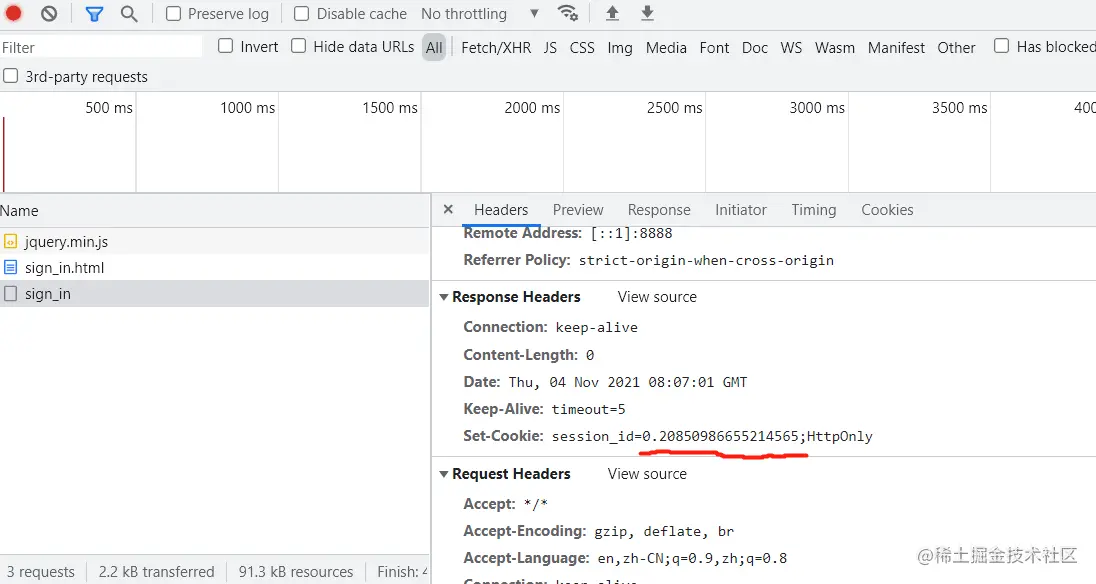Select the sign_in request row
The height and width of the screenshot is (584, 1096).
215,293
